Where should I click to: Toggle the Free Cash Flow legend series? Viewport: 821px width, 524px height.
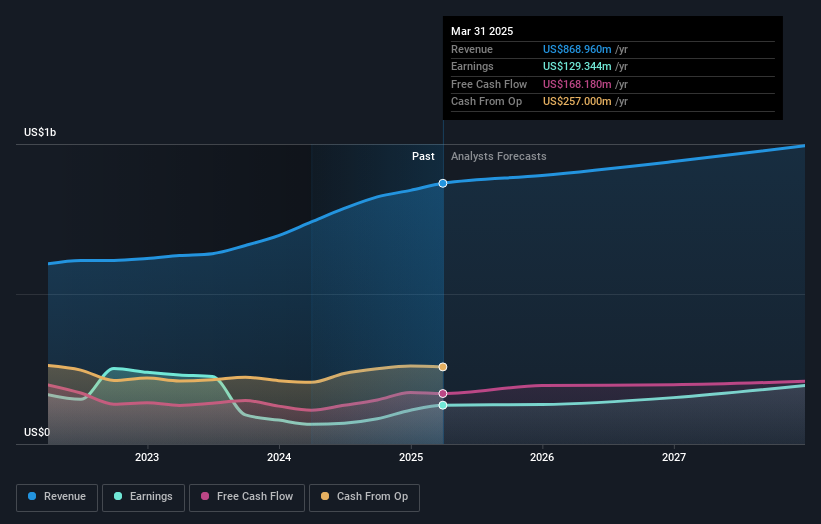[247, 497]
